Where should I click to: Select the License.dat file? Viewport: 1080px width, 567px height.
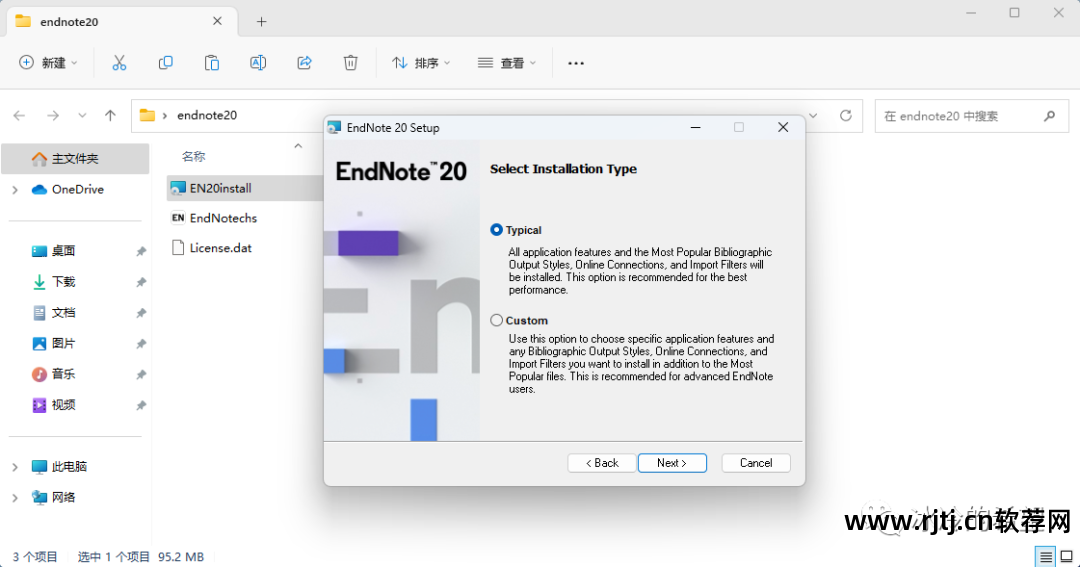[x=220, y=248]
